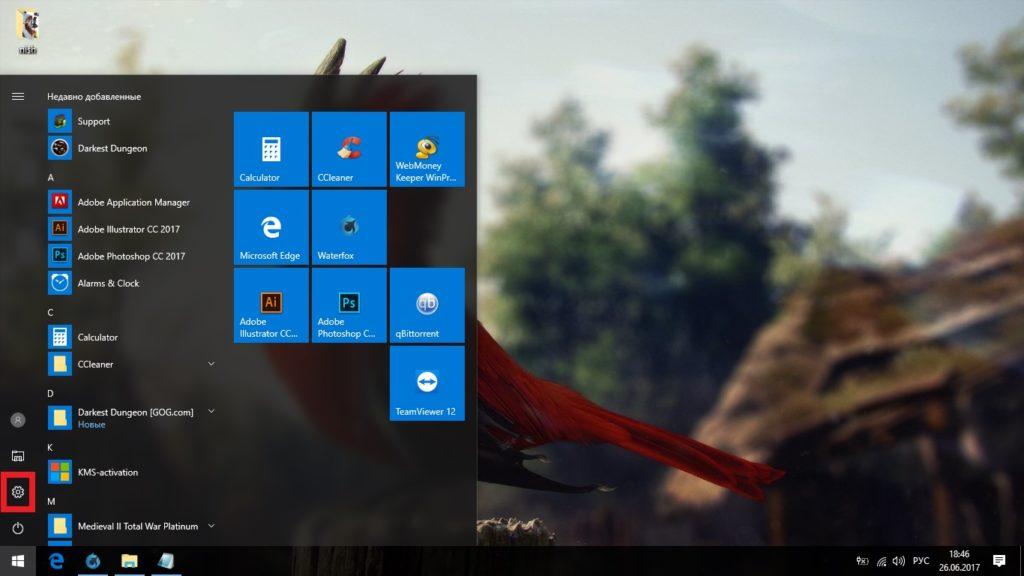
Task: Open Settings gear in Start sidebar
Action: coord(18,492)
